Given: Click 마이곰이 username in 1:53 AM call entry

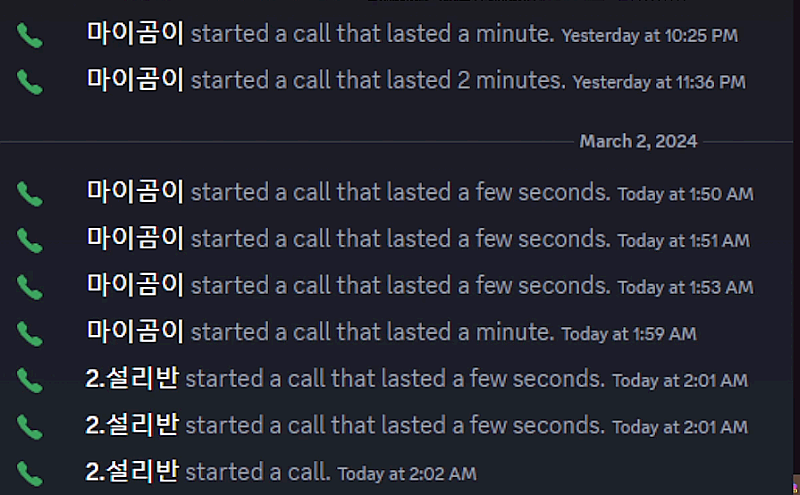Looking at the screenshot, I should coord(135,285).
